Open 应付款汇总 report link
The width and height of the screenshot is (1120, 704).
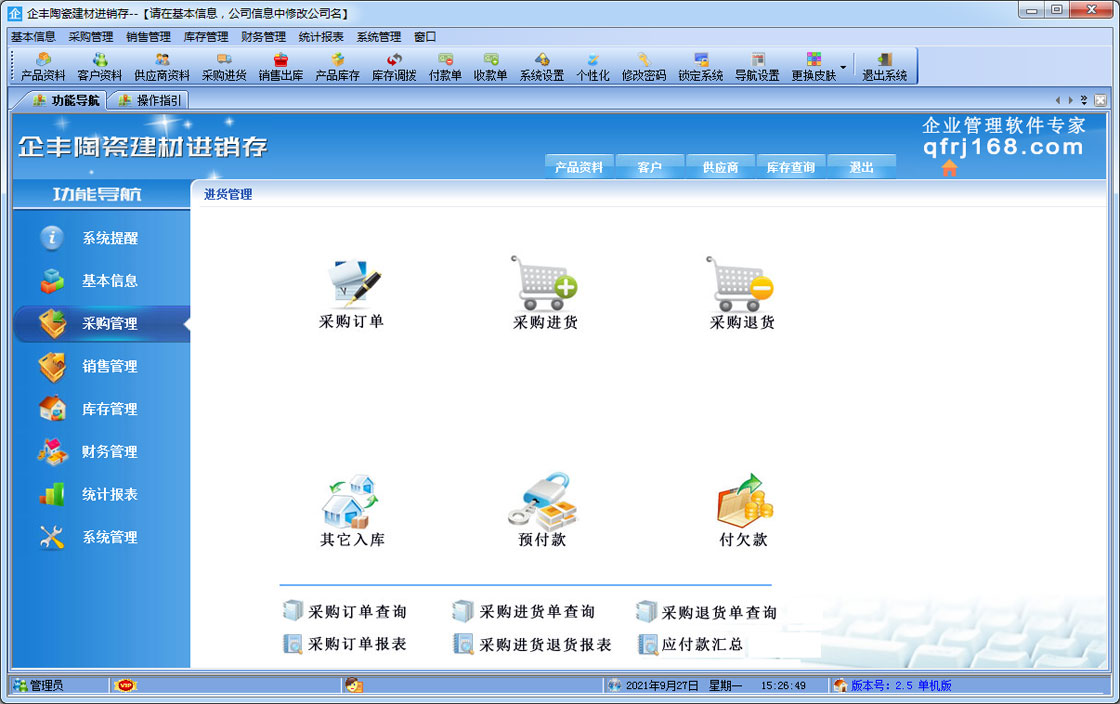[x=702, y=645]
